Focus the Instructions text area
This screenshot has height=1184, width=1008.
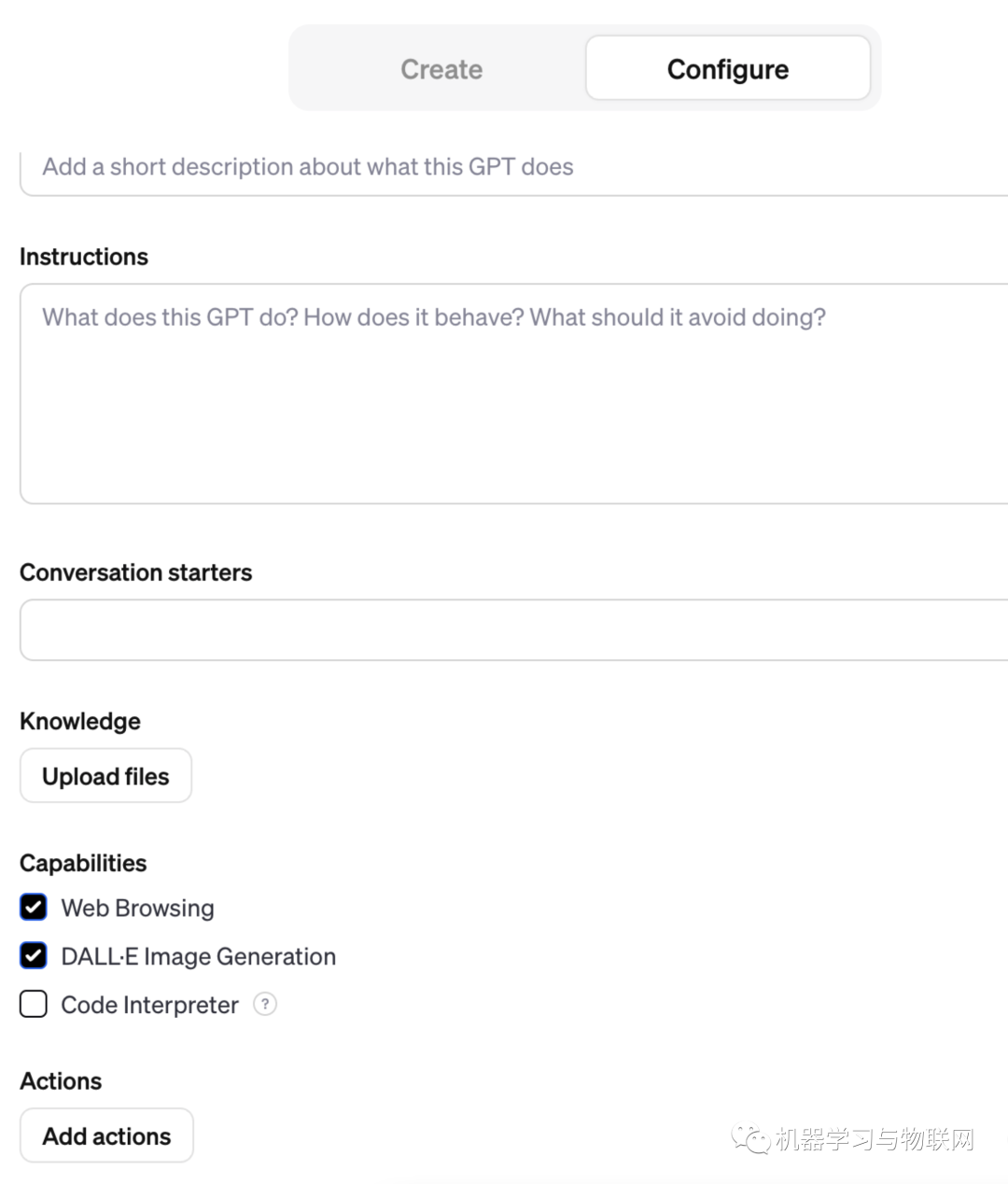[x=513, y=394]
